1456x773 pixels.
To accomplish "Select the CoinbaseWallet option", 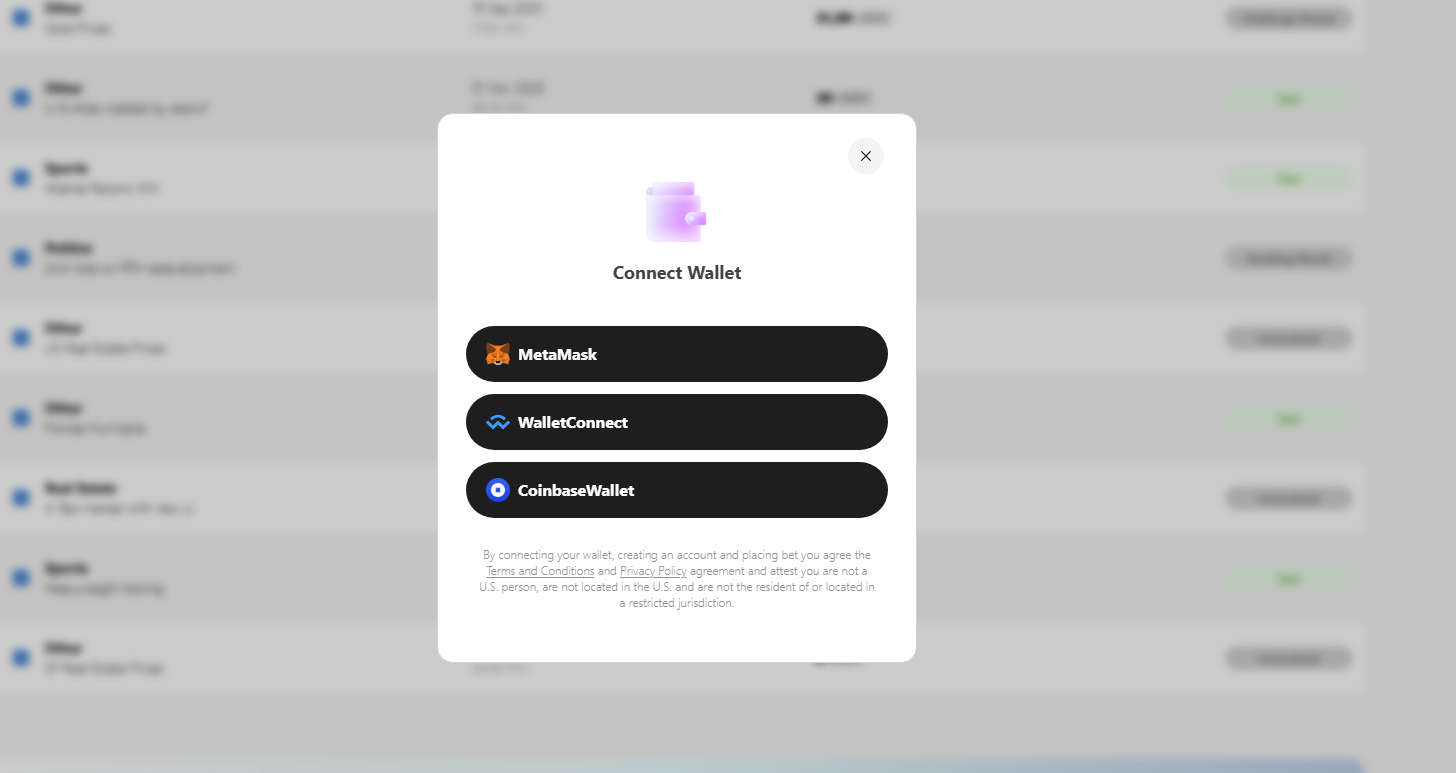I will pos(677,490).
